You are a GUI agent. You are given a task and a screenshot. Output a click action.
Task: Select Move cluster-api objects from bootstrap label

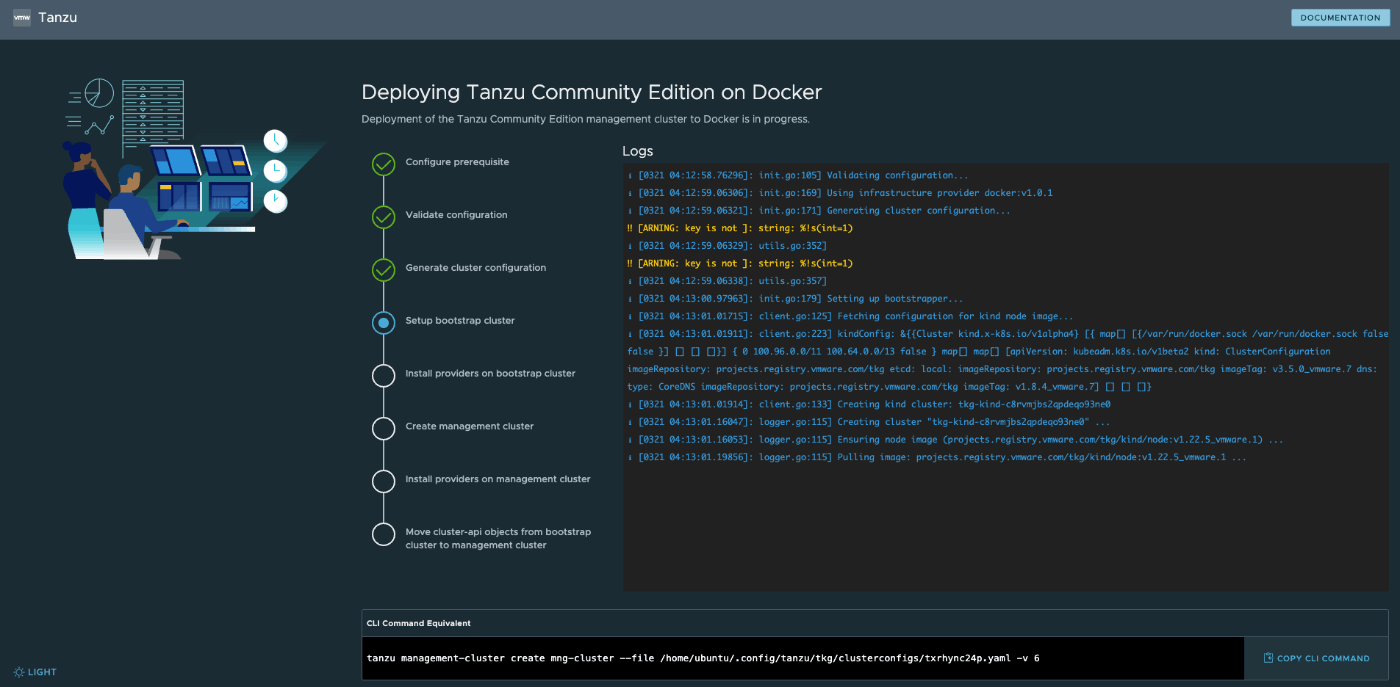point(498,538)
